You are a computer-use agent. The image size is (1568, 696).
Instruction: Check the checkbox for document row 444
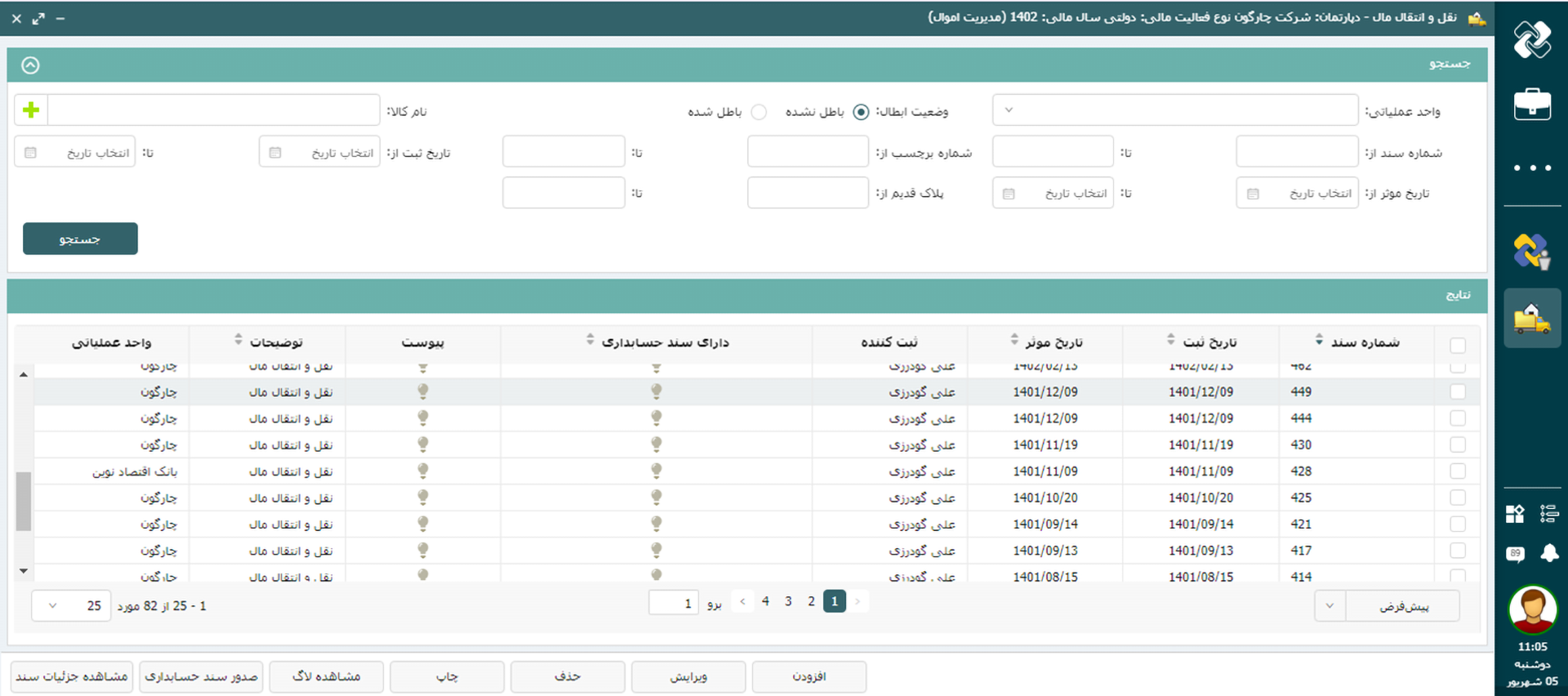tap(1458, 418)
